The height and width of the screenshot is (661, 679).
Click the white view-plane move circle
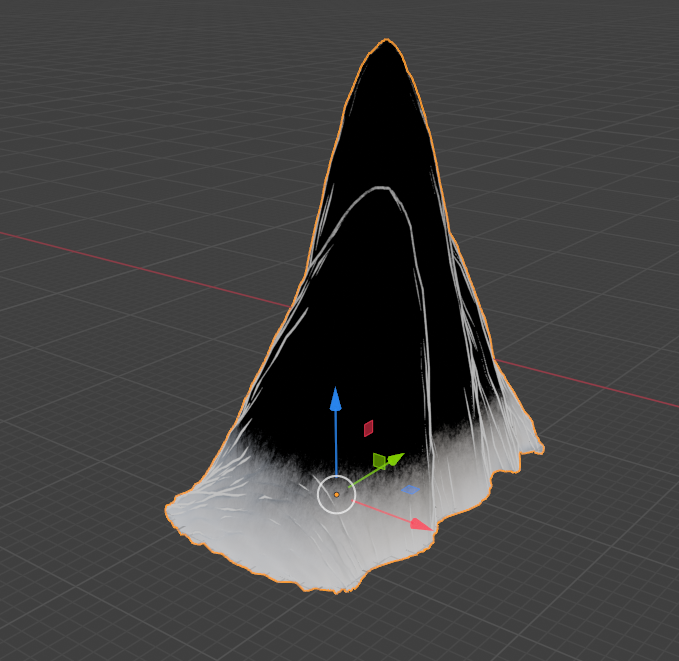336,494
